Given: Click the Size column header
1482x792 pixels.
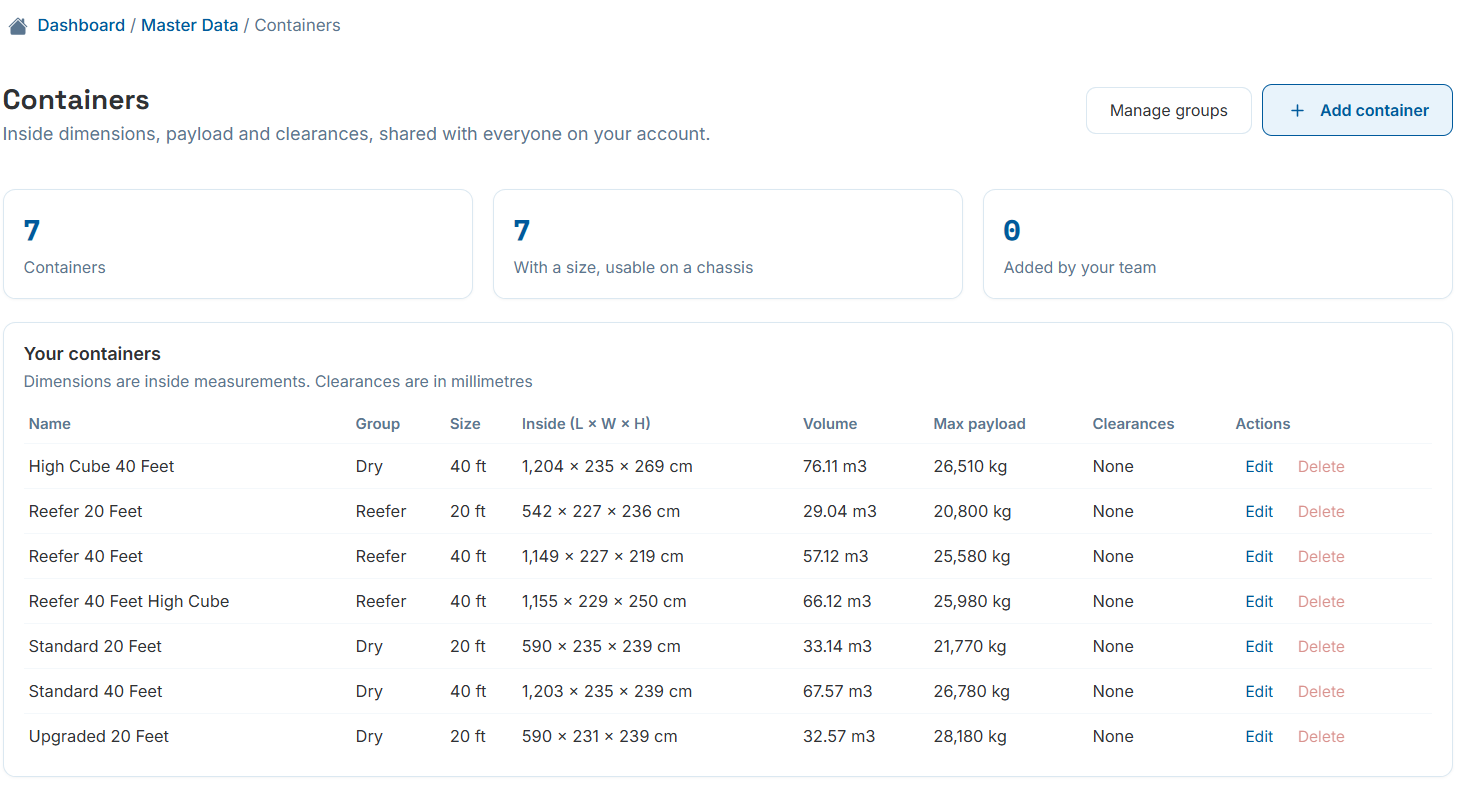Looking at the screenshot, I should (465, 424).
